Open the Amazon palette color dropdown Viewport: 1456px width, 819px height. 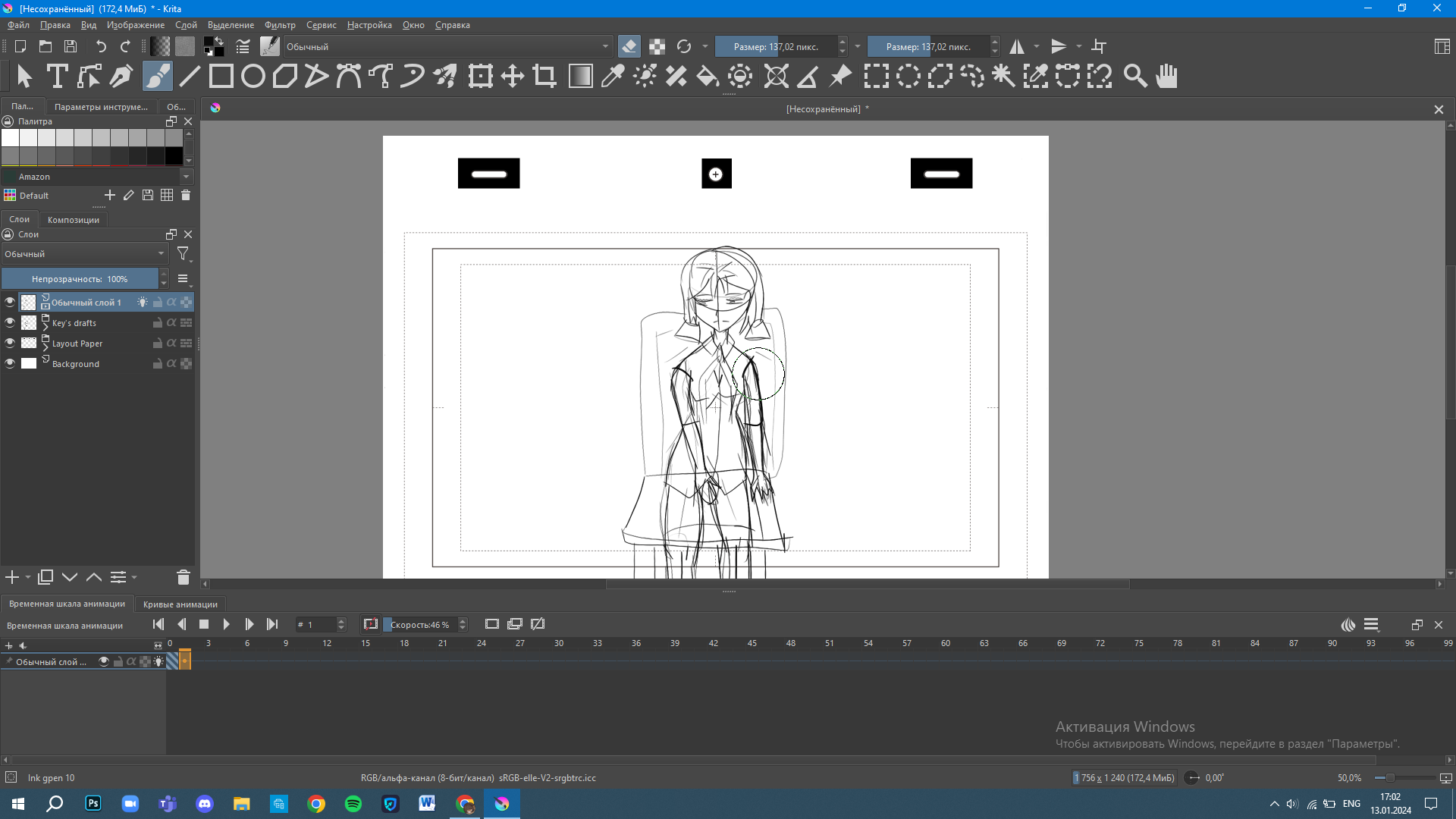tap(186, 177)
